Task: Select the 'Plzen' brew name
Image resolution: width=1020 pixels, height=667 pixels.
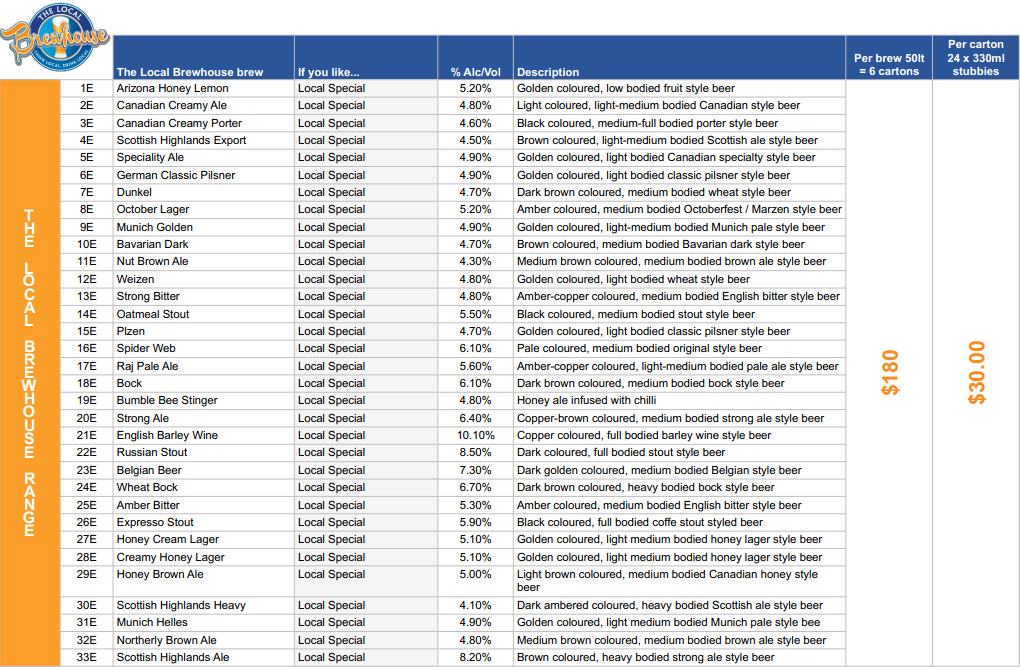Action: pyautogui.click(x=131, y=331)
